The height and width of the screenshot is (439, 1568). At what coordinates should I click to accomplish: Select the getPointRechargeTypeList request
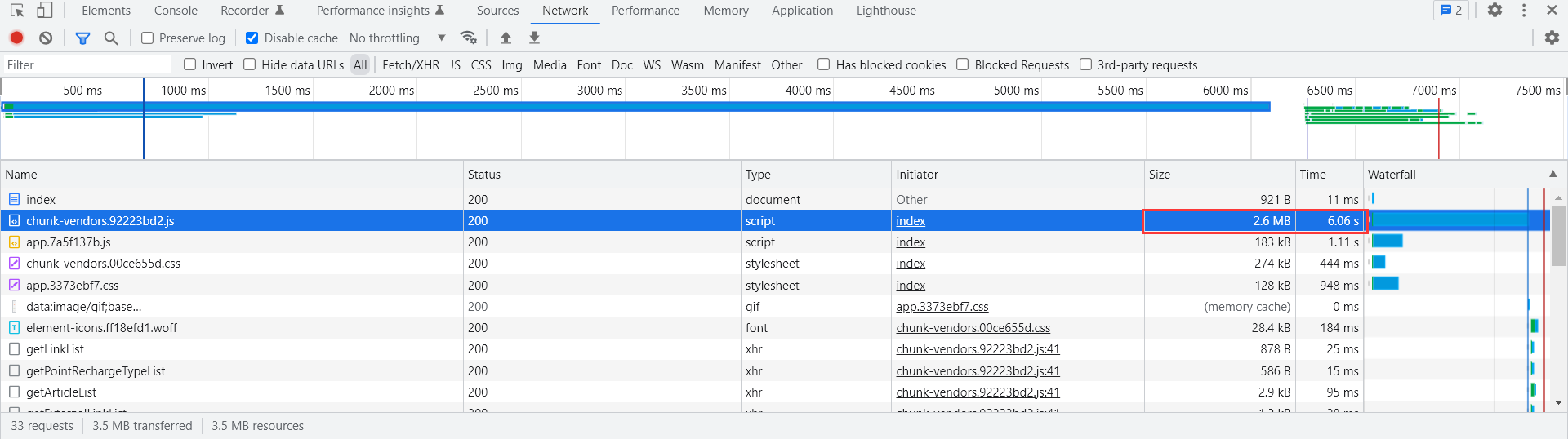(x=95, y=370)
